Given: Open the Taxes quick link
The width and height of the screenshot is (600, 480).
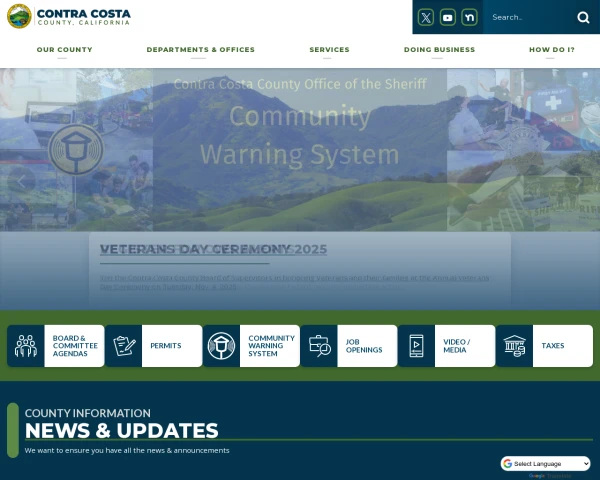Looking at the screenshot, I should [545, 346].
